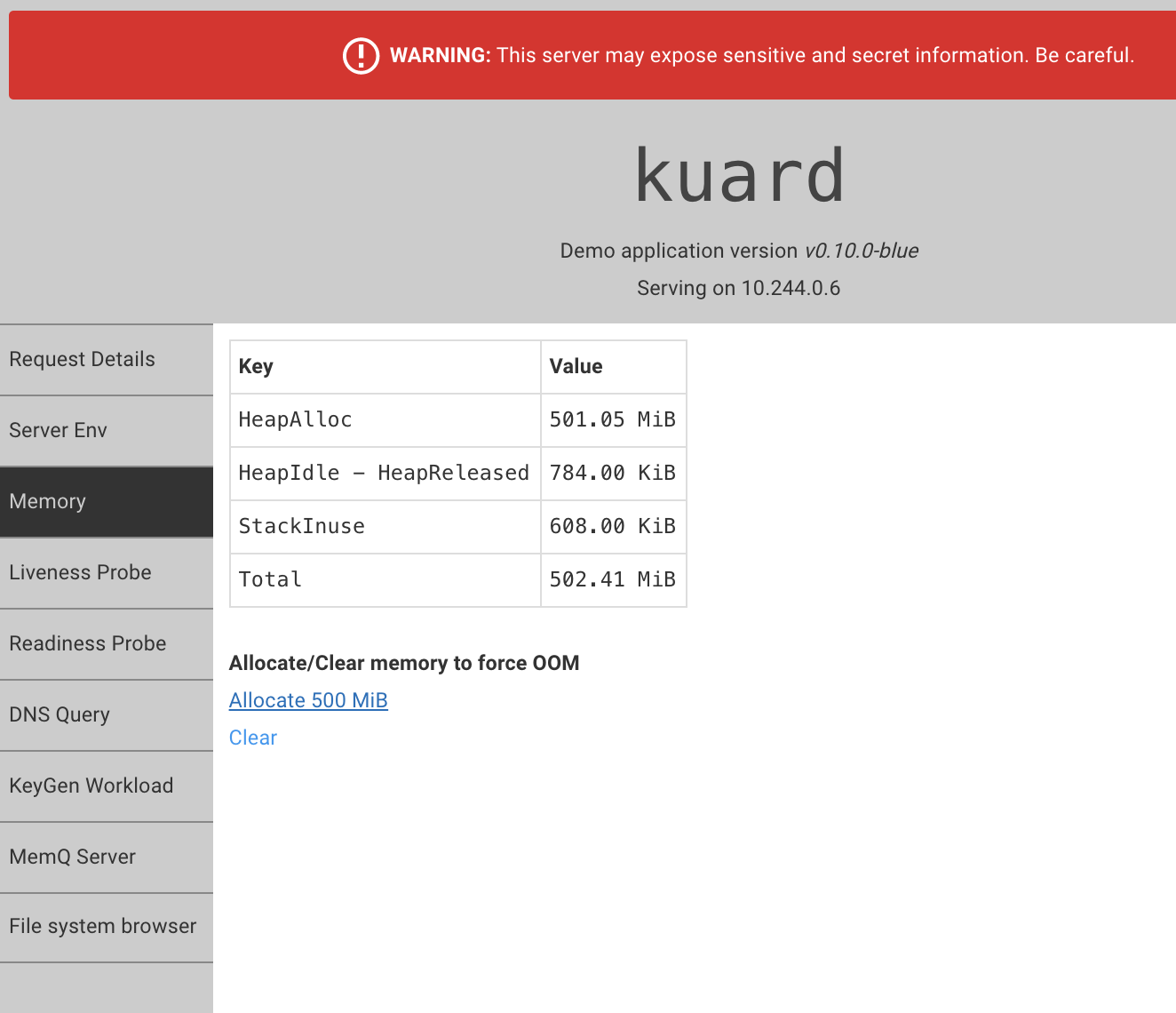Open the DNS Query tab
The image size is (1176, 1013).
point(107,715)
